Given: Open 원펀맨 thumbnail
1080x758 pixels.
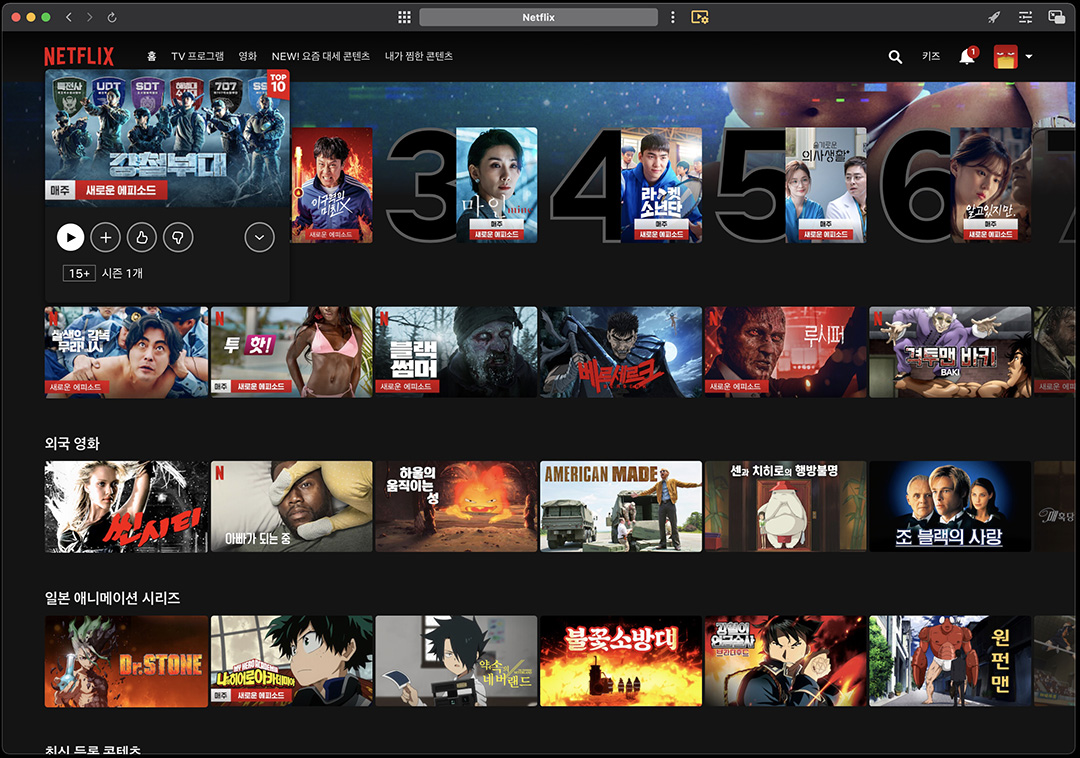Looking at the screenshot, I should pos(951,662).
